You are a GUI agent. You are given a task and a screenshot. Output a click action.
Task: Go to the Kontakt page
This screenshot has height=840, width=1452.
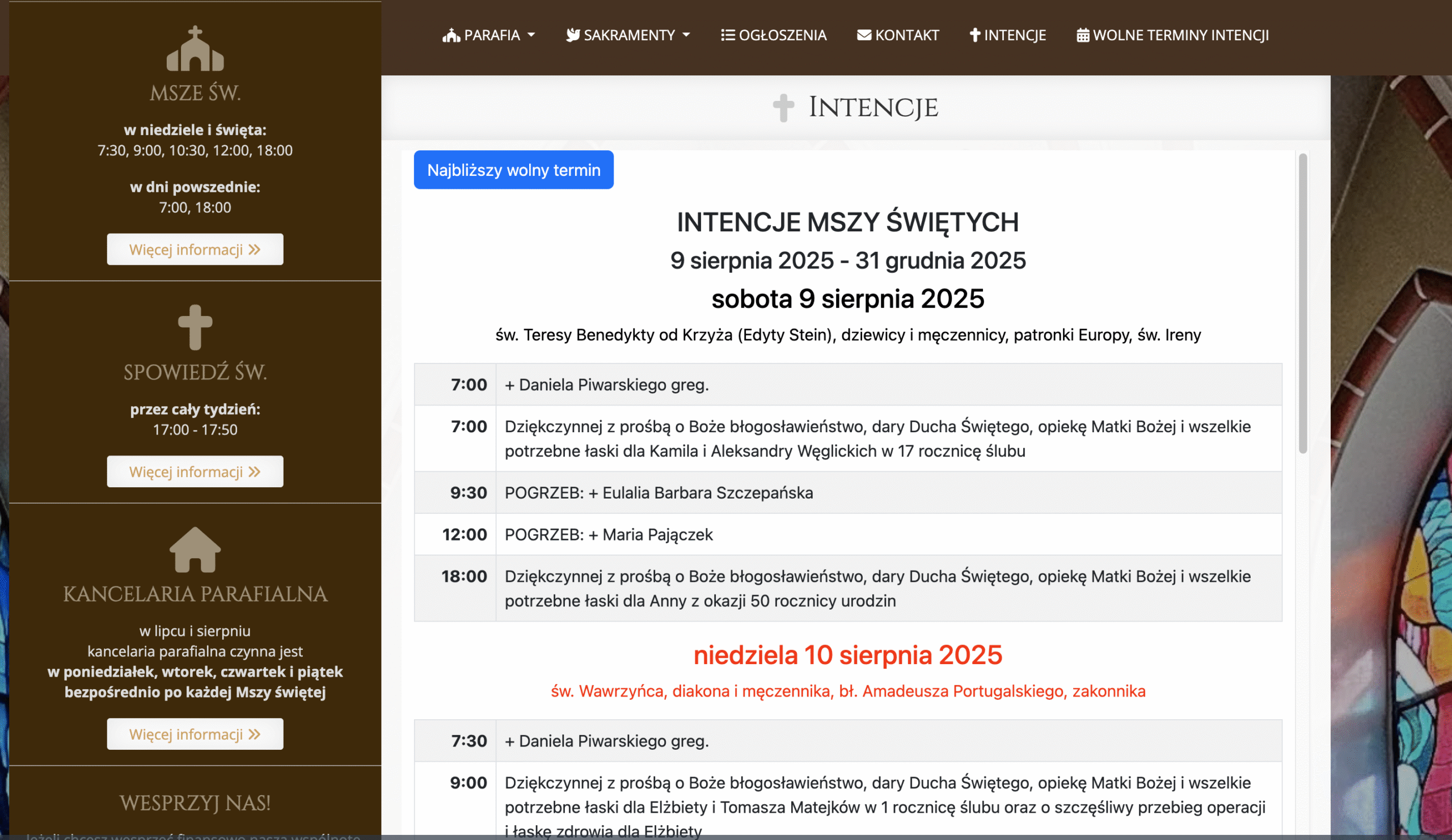coord(906,35)
